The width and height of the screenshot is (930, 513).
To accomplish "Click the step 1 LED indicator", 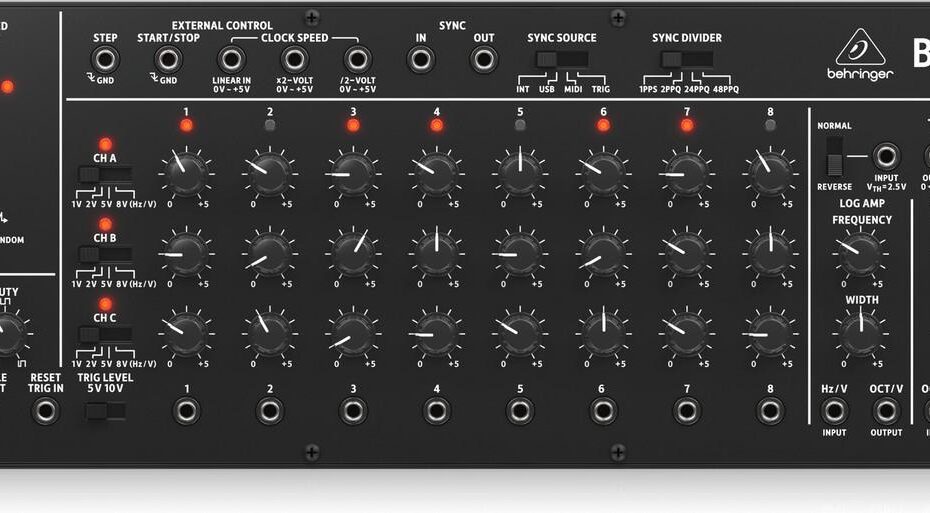I will pyautogui.click(x=186, y=125).
